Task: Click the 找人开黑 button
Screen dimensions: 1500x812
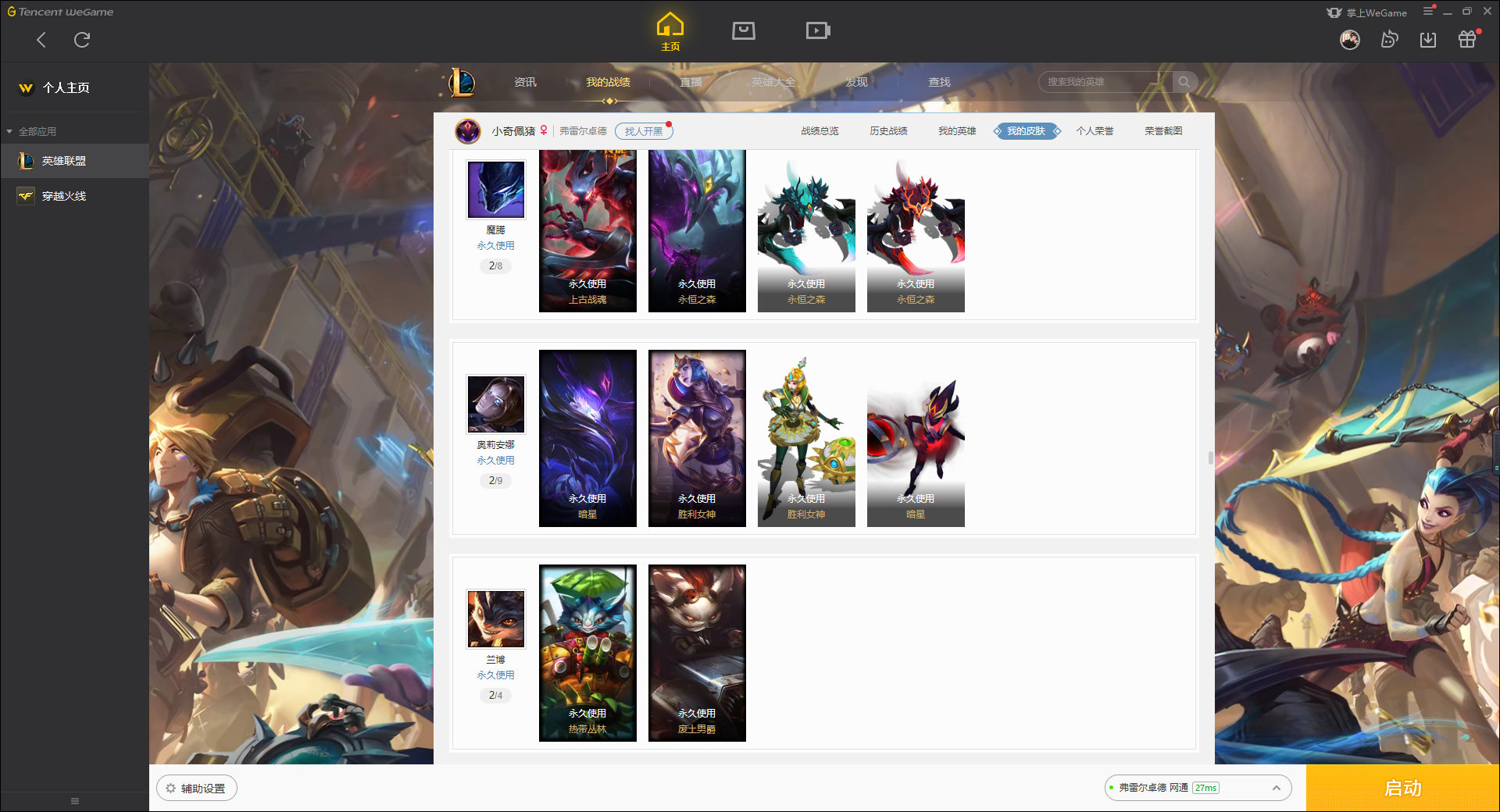Action: click(x=644, y=131)
